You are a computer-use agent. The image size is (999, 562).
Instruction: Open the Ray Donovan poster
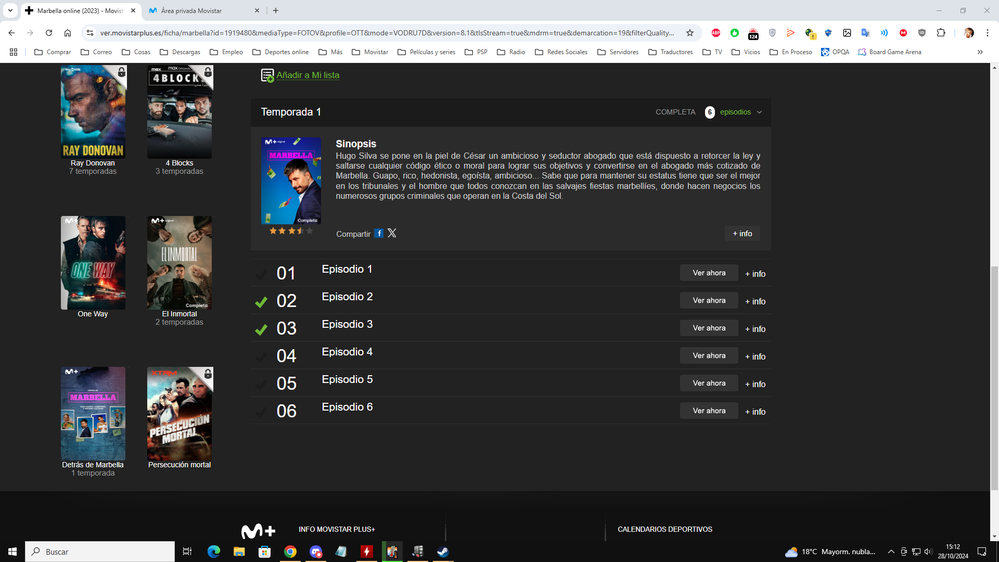tap(93, 112)
